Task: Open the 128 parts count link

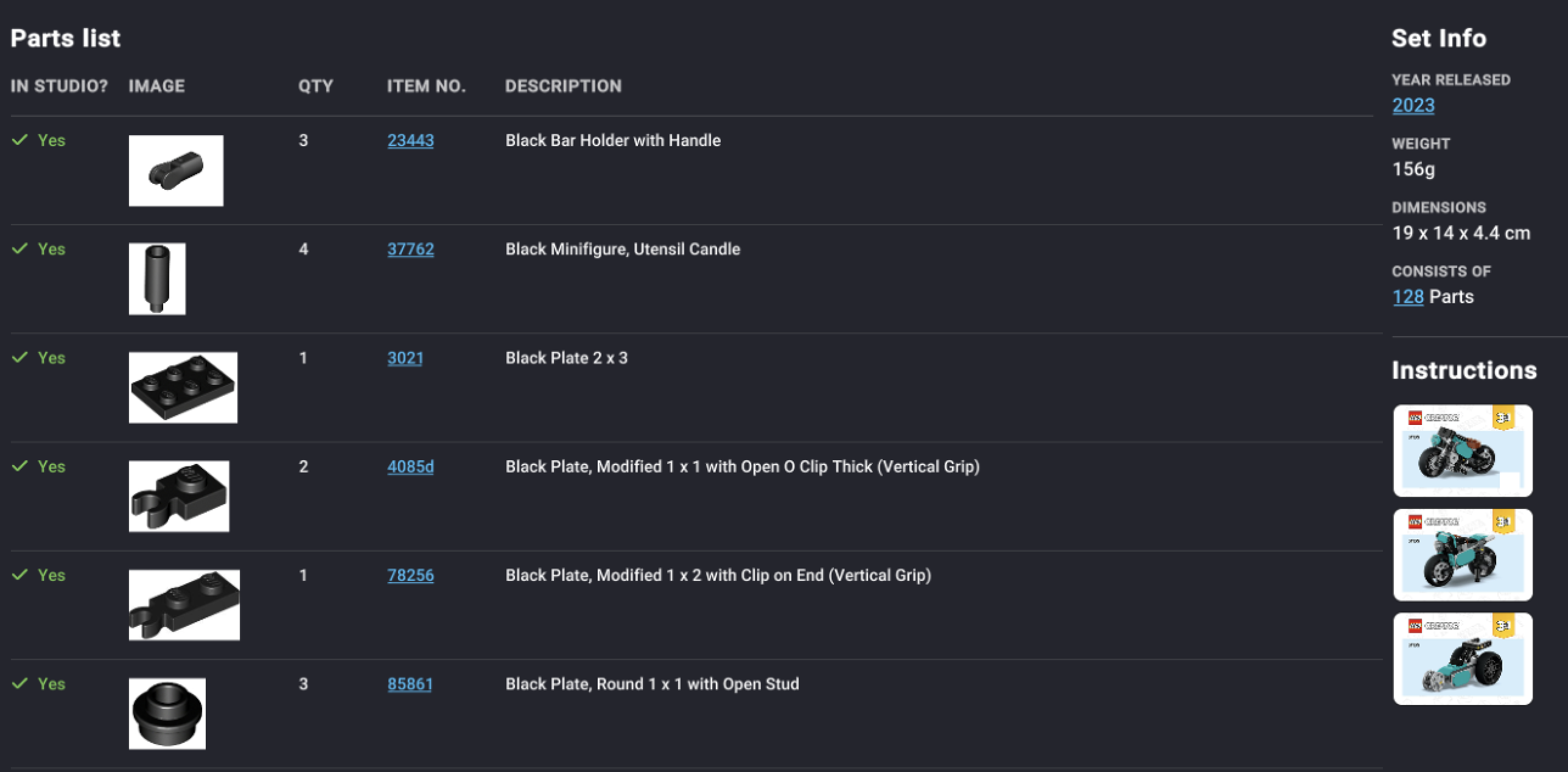Action: [1407, 297]
